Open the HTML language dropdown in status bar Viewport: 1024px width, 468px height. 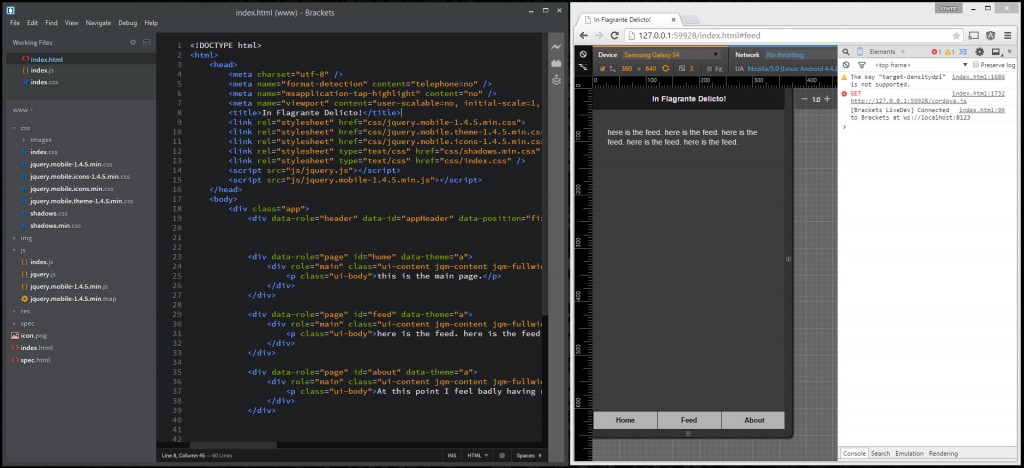pyautogui.click(x=478, y=456)
